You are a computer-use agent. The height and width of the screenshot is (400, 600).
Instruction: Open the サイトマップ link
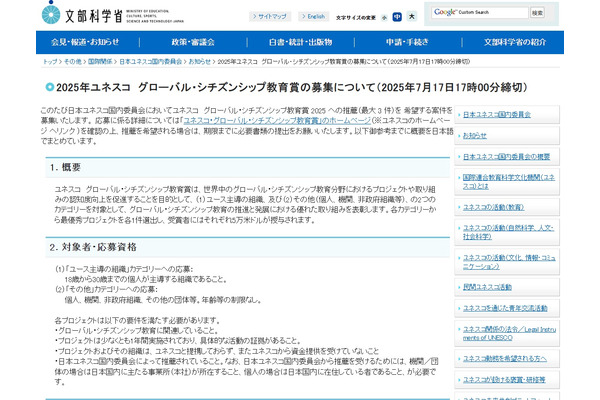point(270,16)
